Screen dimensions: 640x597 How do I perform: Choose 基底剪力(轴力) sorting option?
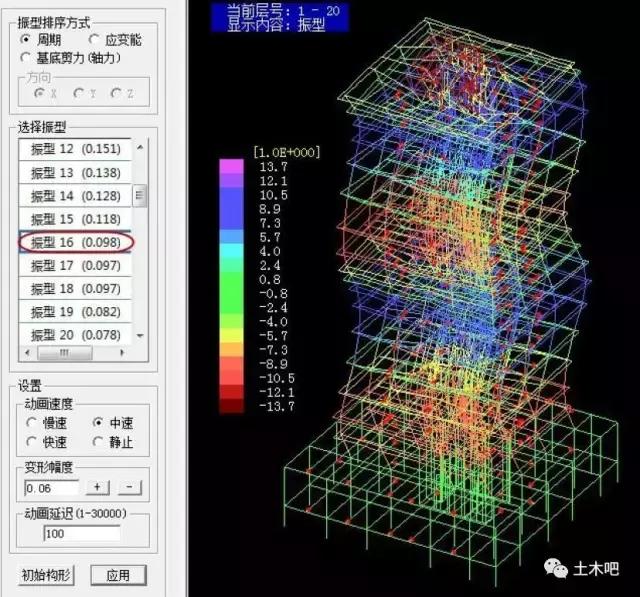(x=25, y=58)
